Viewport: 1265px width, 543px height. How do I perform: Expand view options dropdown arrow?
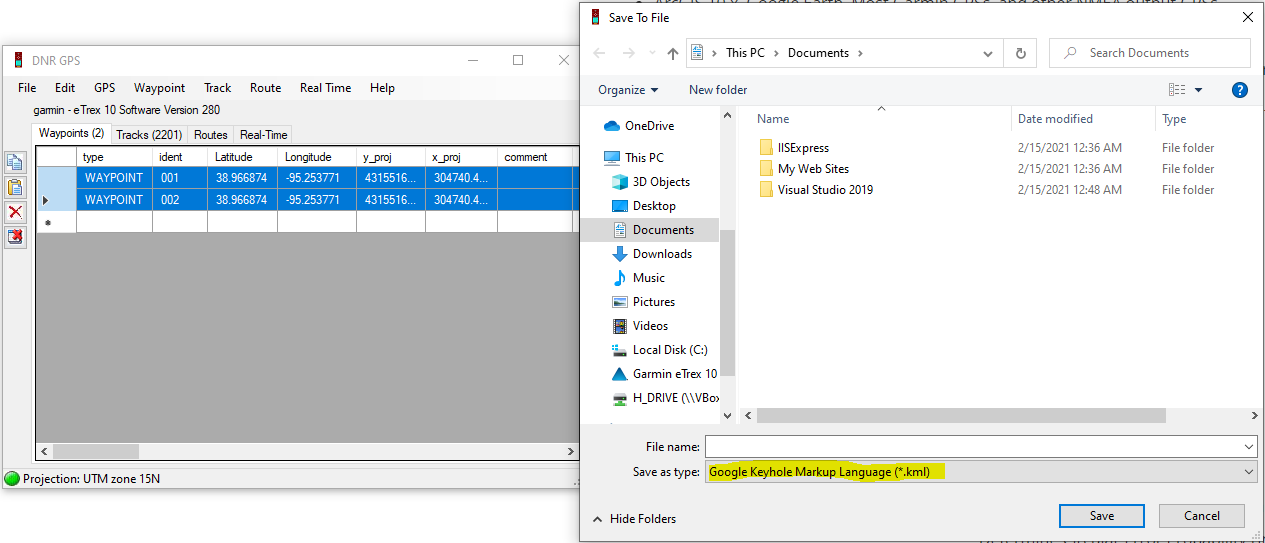coord(1199,90)
